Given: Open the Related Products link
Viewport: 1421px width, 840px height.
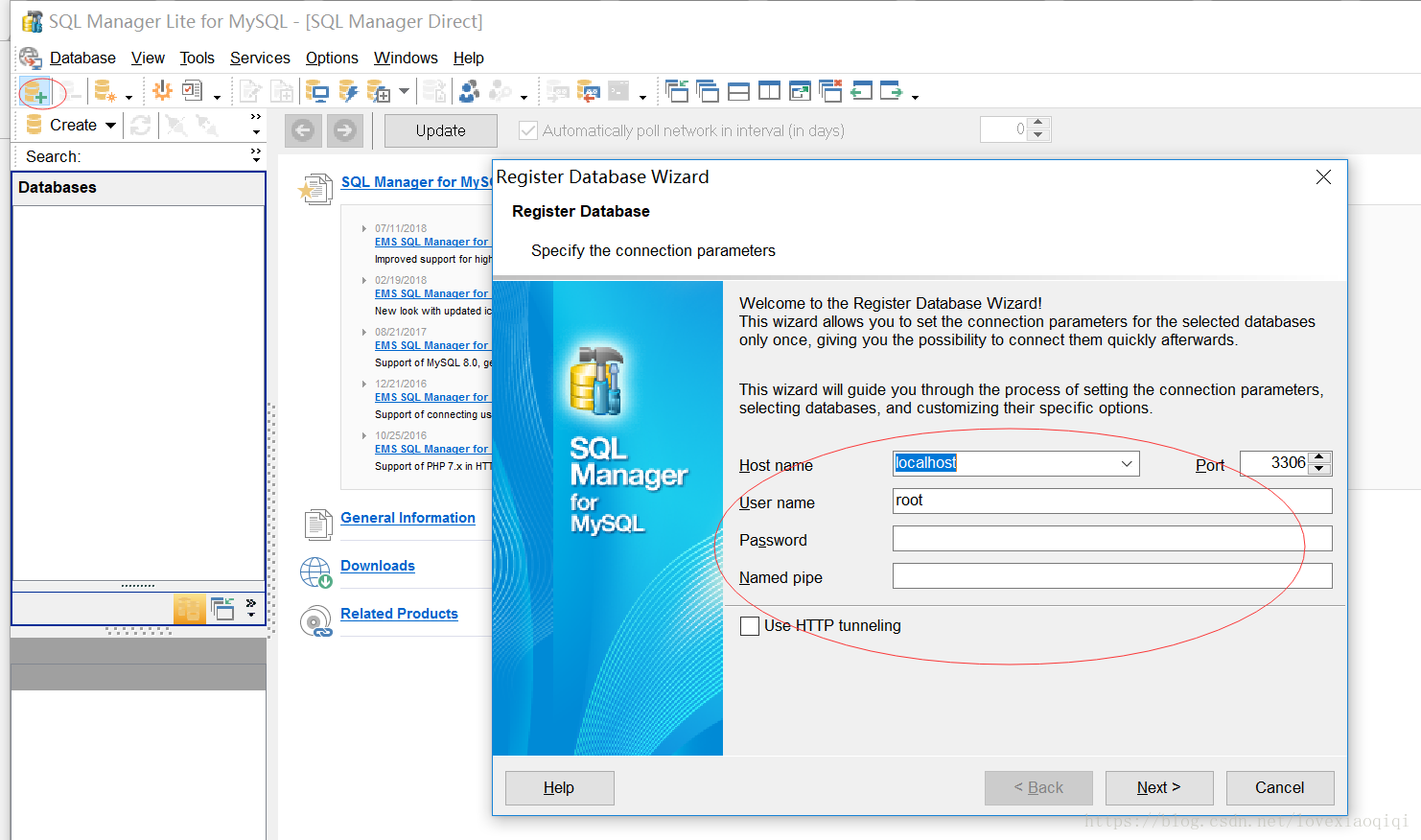Looking at the screenshot, I should point(399,614).
